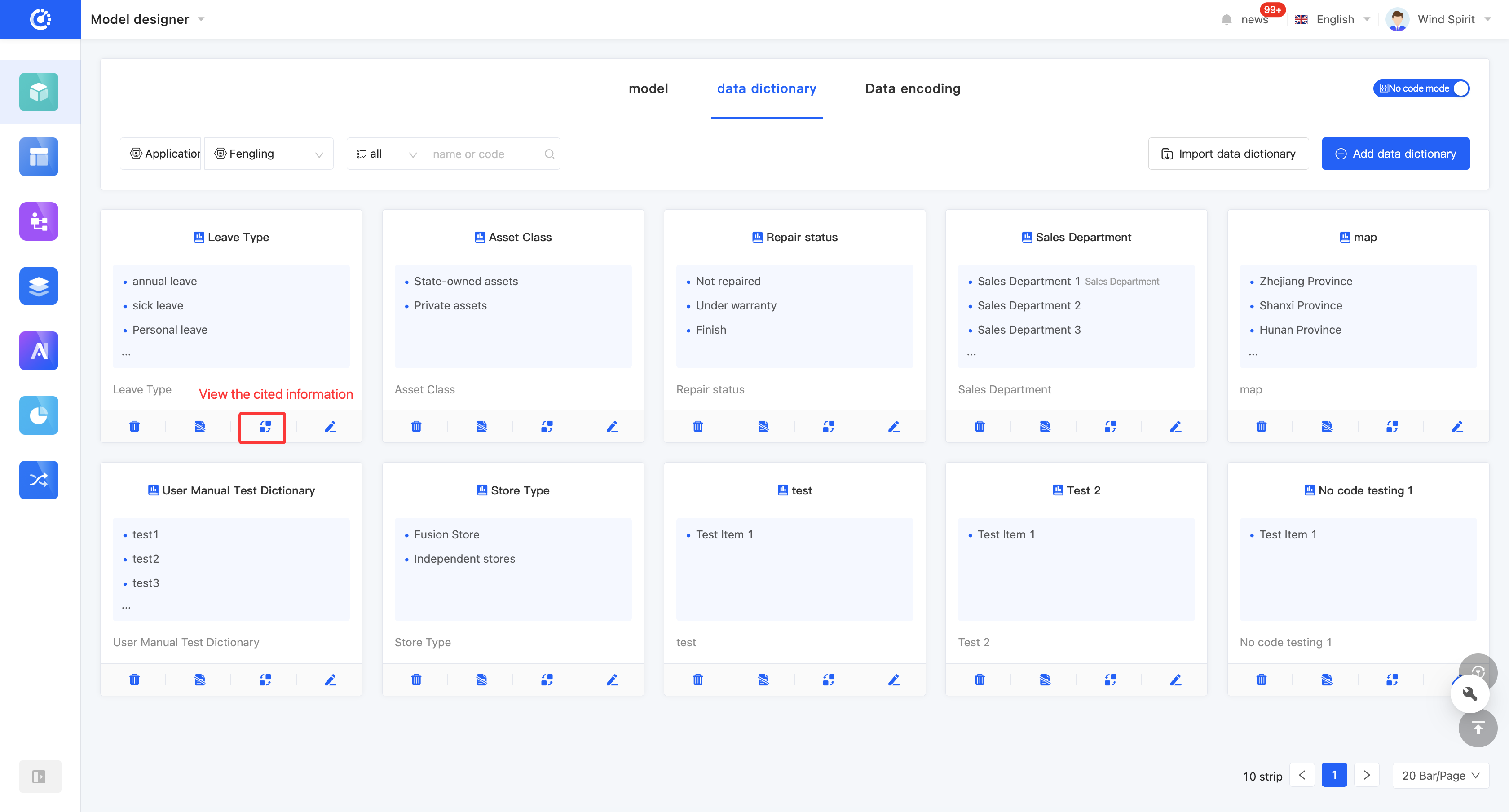1509x812 pixels.
Task: Switch to the Data encoding tab
Action: (912, 88)
